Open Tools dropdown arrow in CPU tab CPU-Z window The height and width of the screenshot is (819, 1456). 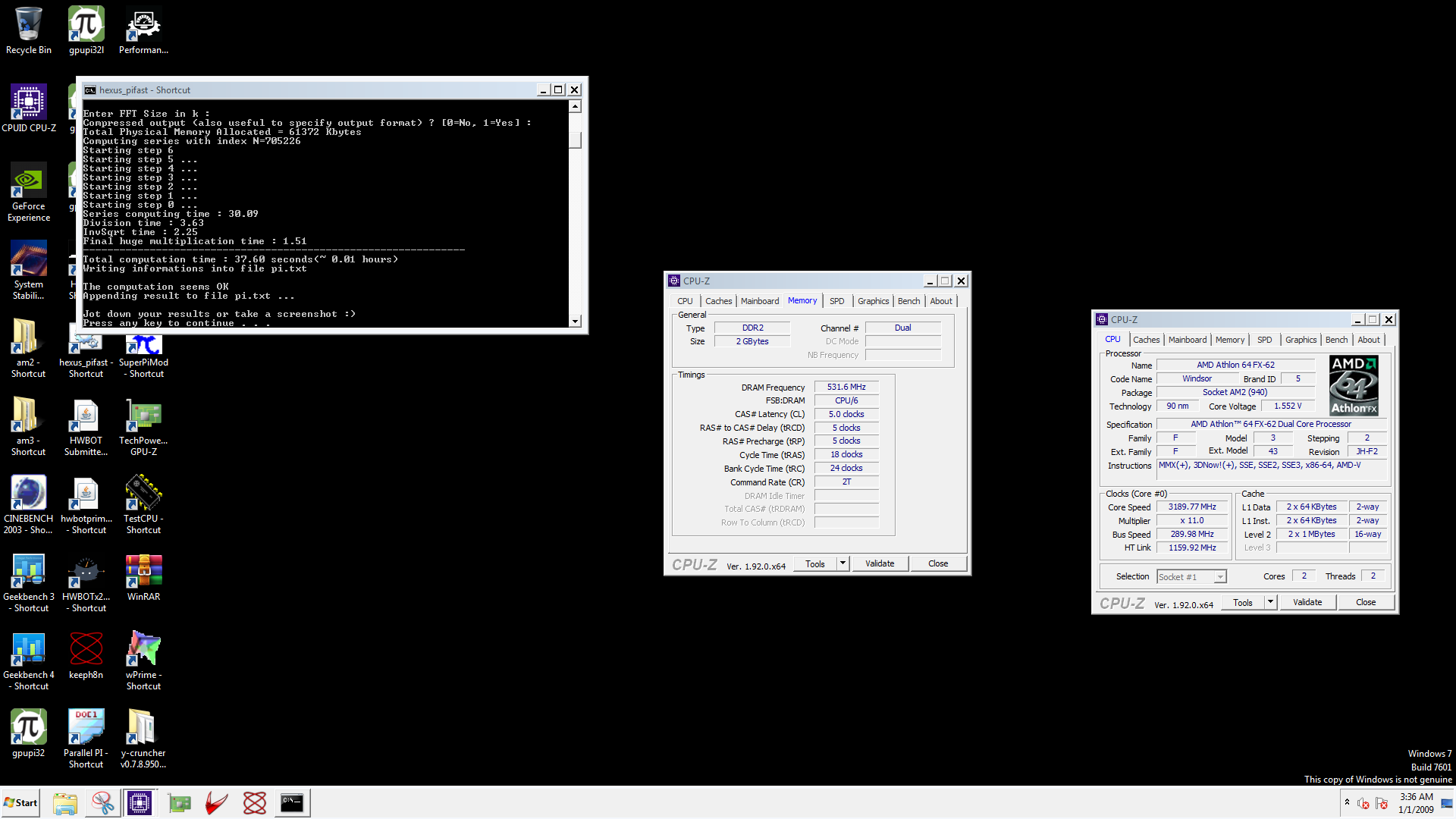1270,602
